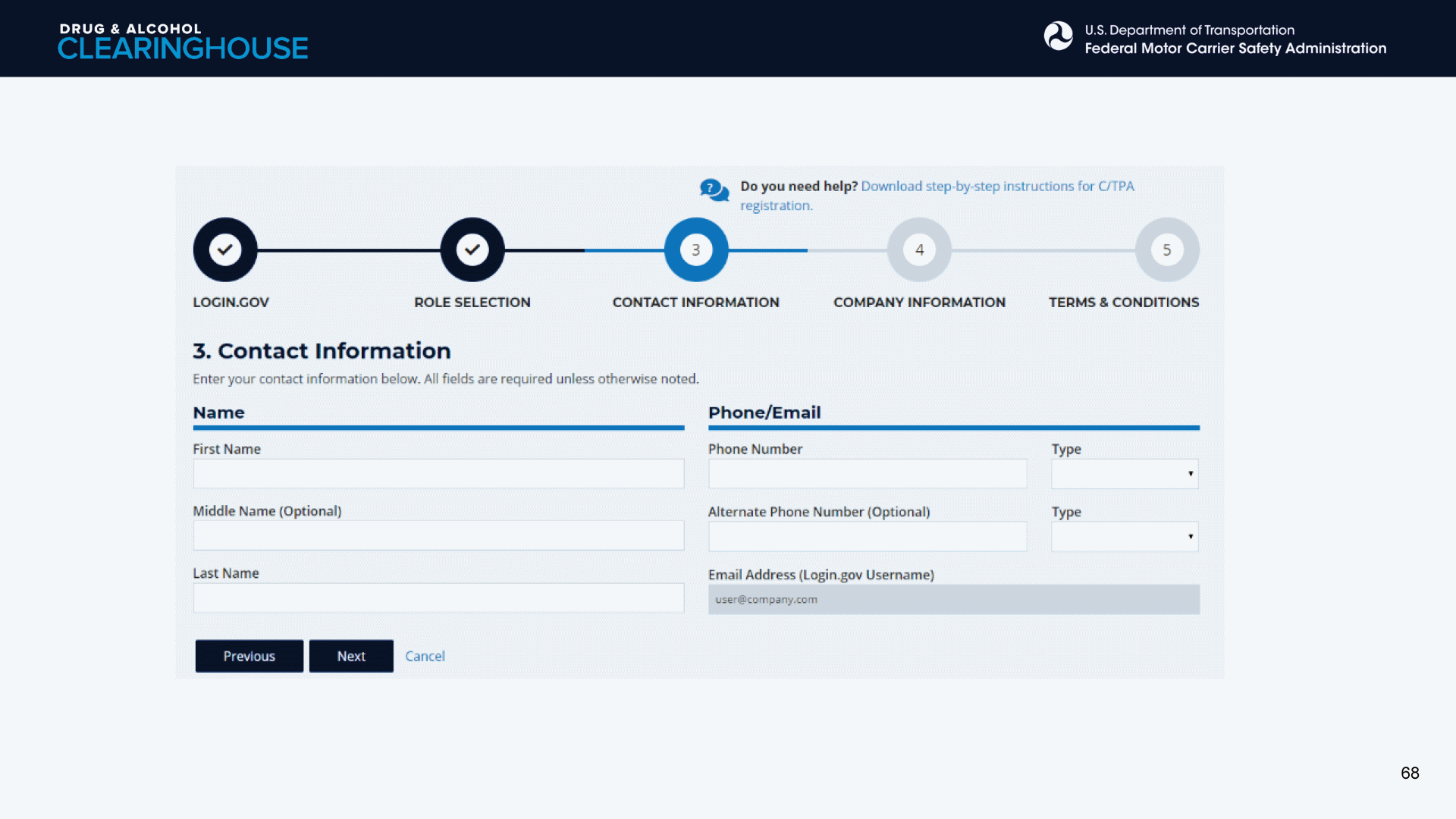Image resolution: width=1456 pixels, height=819 pixels.
Task: Open the C/TPA step-by-step instructions download link
Action: (x=996, y=187)
